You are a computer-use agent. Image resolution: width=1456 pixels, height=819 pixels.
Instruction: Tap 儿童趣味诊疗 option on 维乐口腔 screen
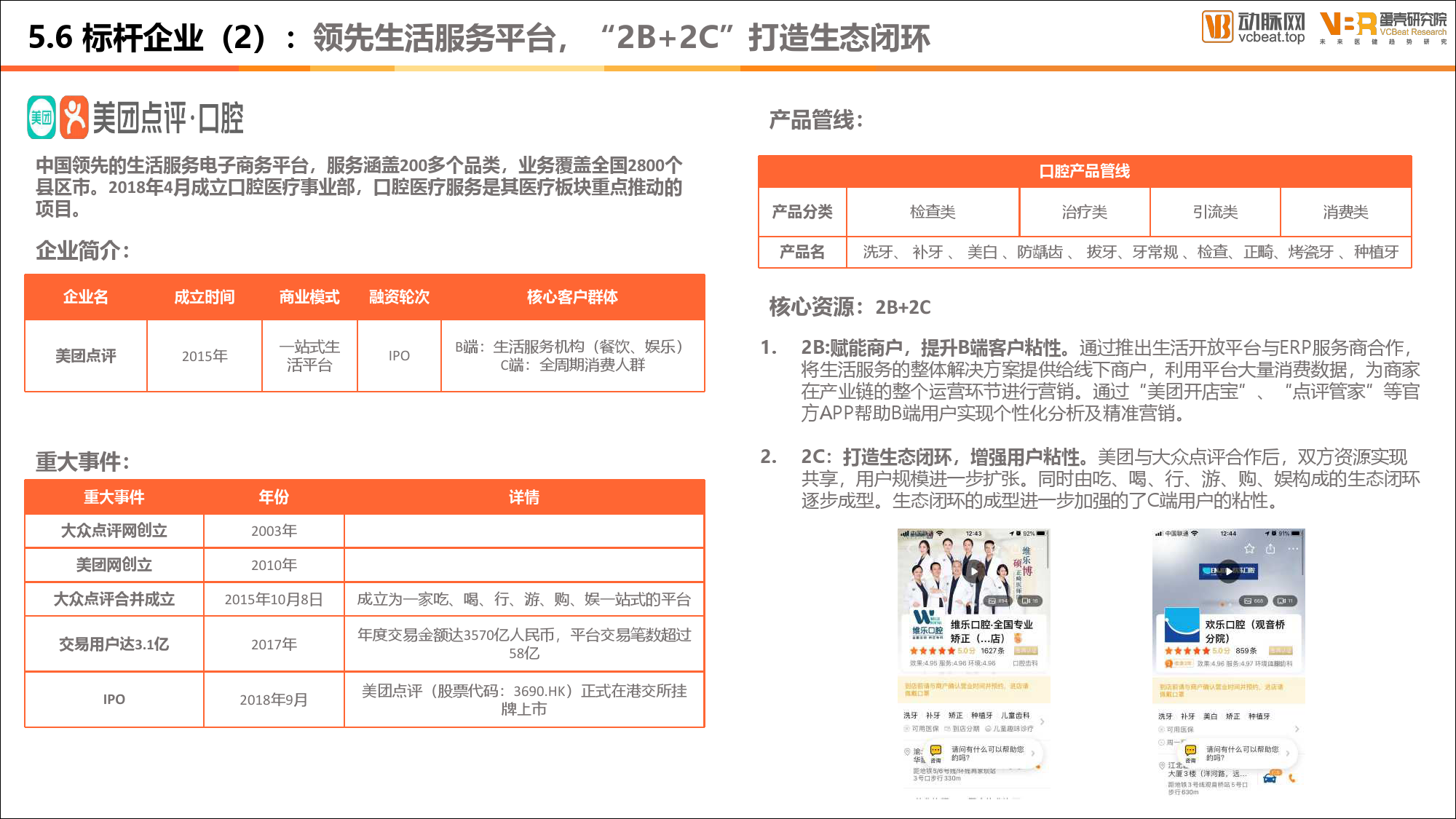(1009, 729)
